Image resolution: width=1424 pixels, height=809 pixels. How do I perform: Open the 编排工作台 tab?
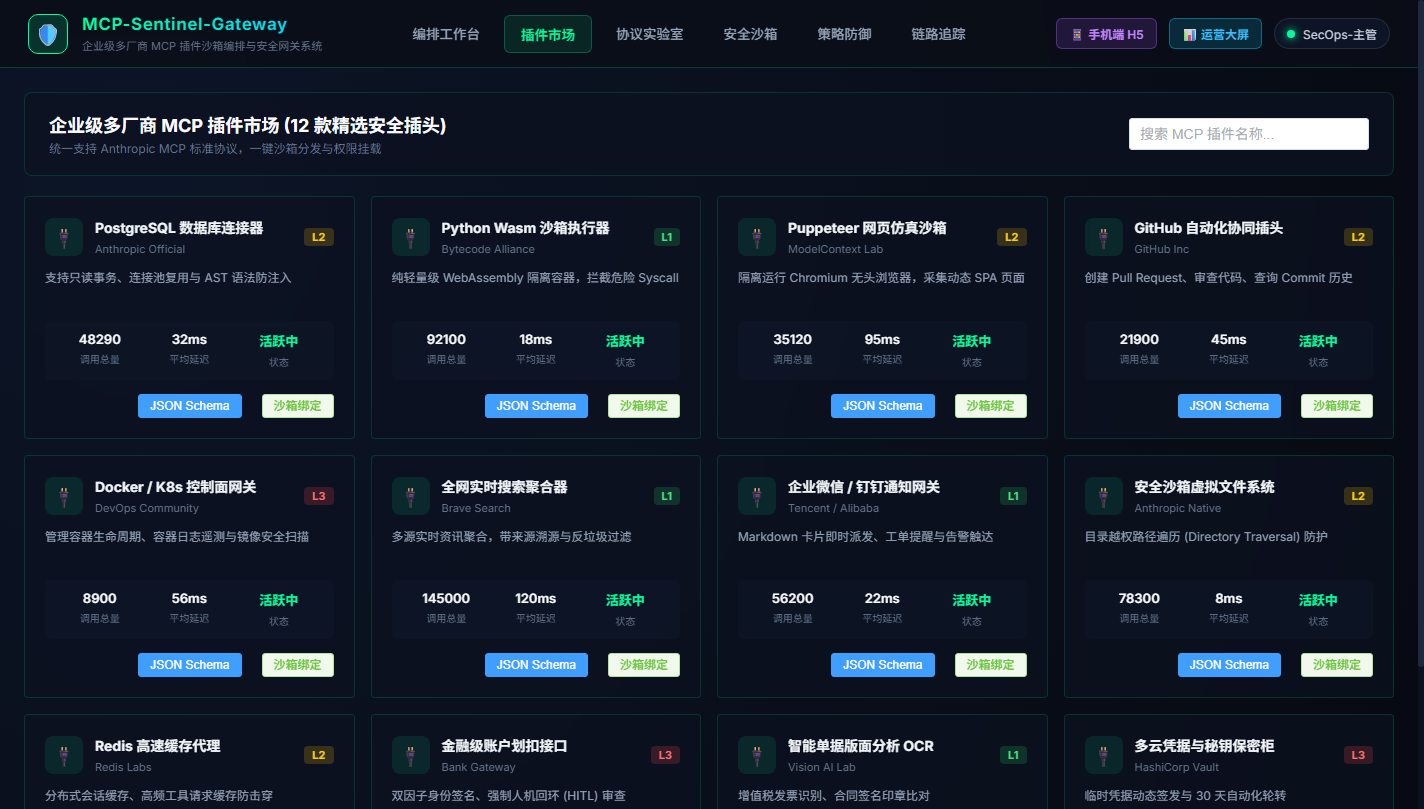pyautogui.click(x=446, y=34)
